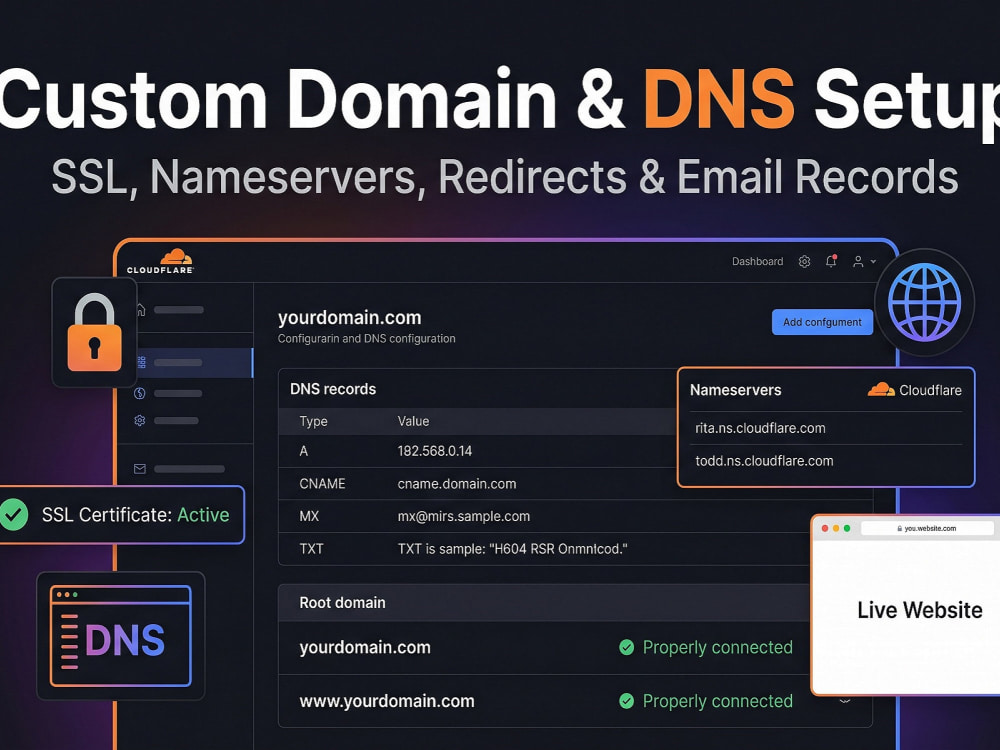Click the Cloudflare logo in the Nameservers card
The width and height of the screenshot is (1000, 750).
click(x=881, y=389)
